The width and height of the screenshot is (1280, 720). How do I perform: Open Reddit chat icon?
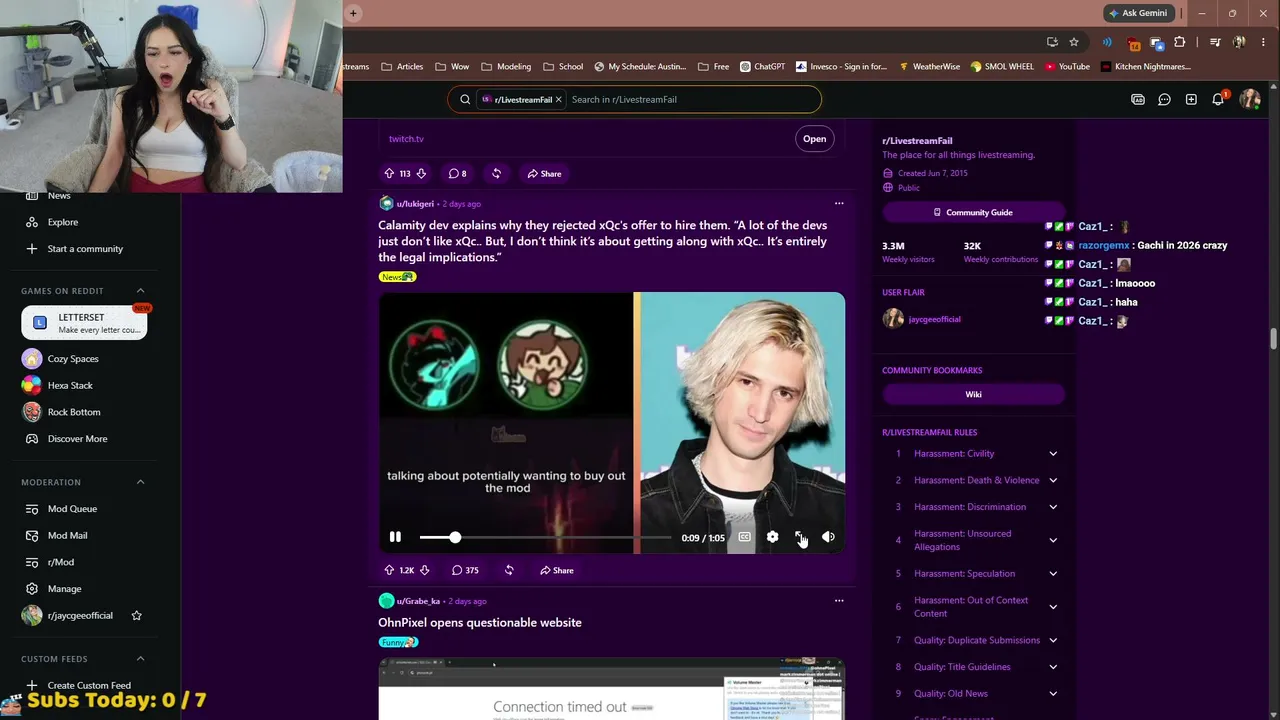click(x=1164, y=99)
